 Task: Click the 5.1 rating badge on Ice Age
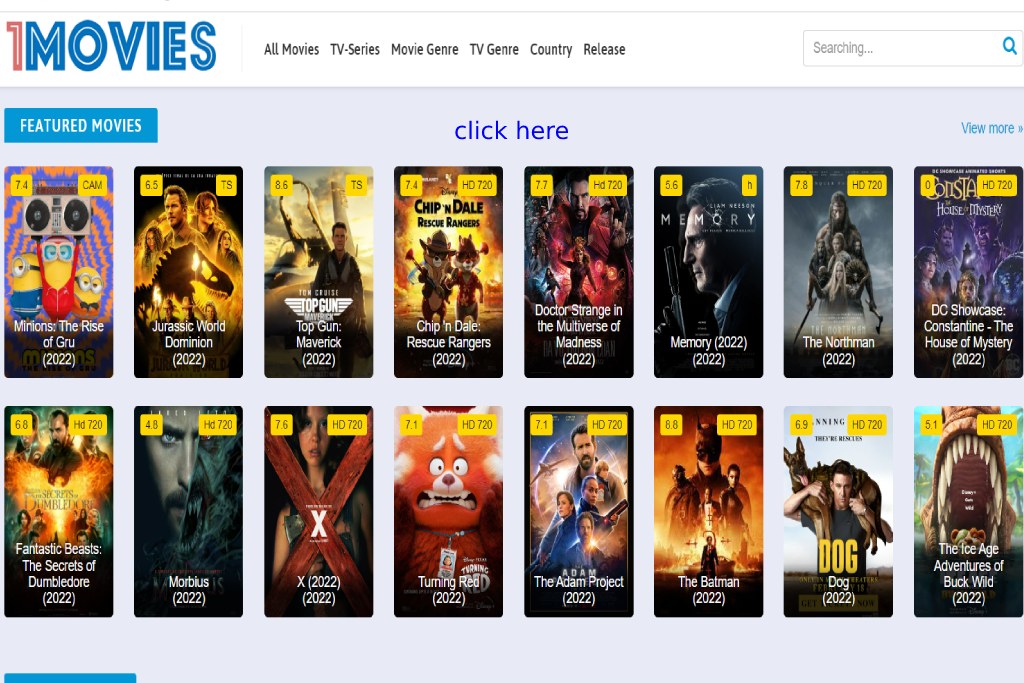tap(931, 425)
